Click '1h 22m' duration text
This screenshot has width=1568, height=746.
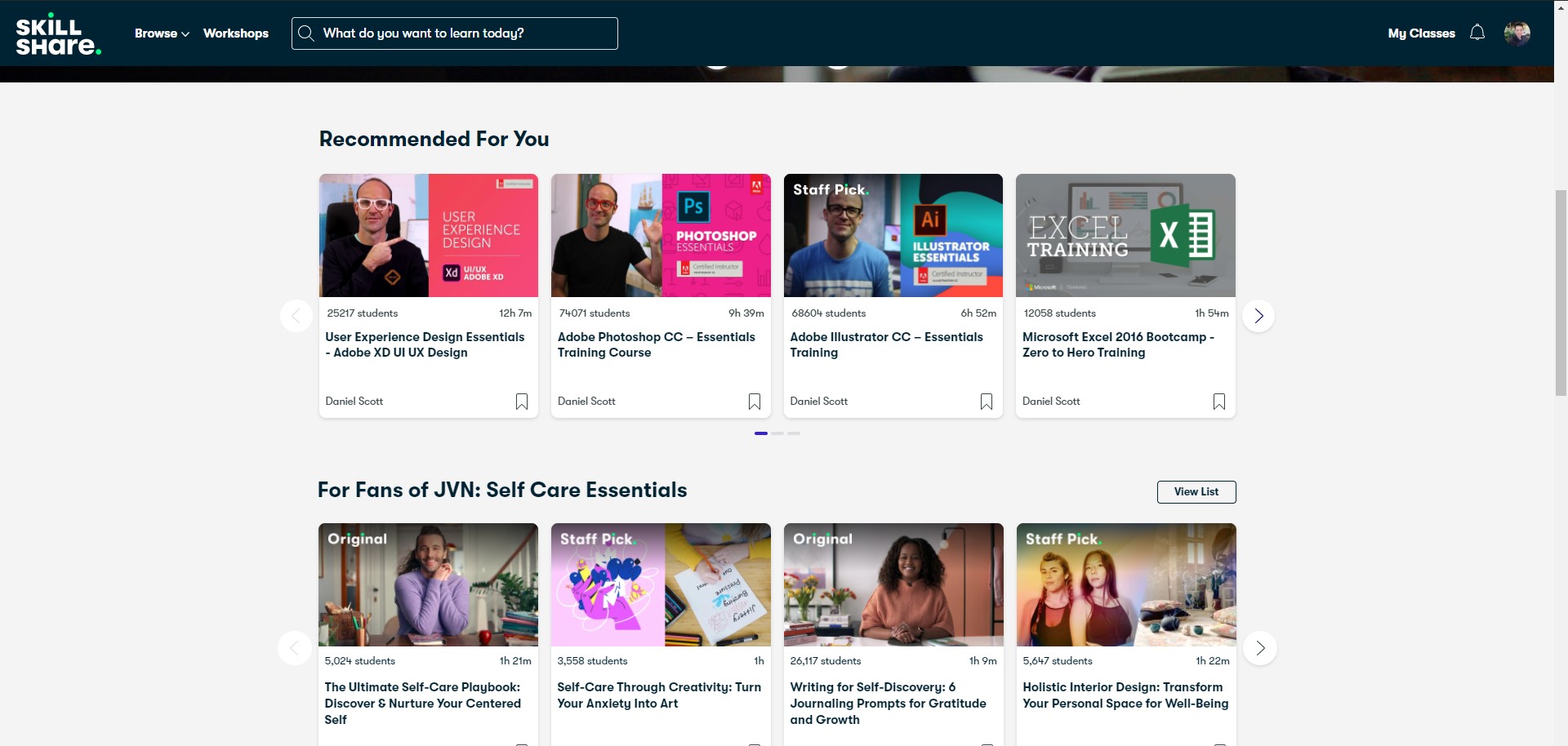[1213, 661]
